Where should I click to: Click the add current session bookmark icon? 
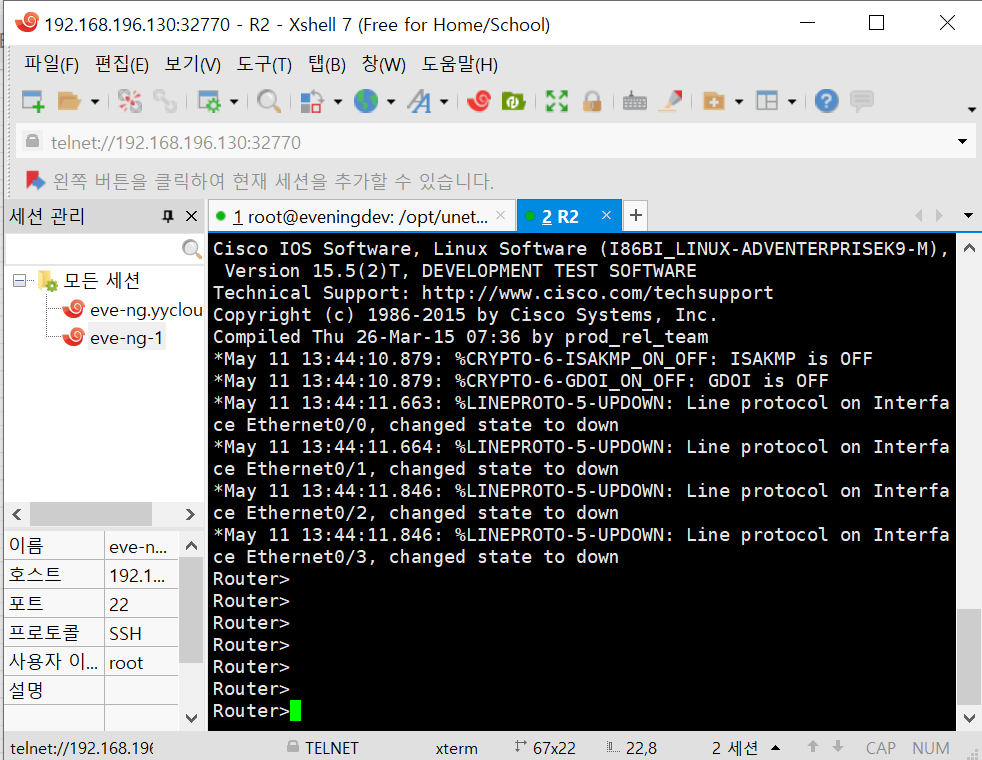click(x=36, y=181)
